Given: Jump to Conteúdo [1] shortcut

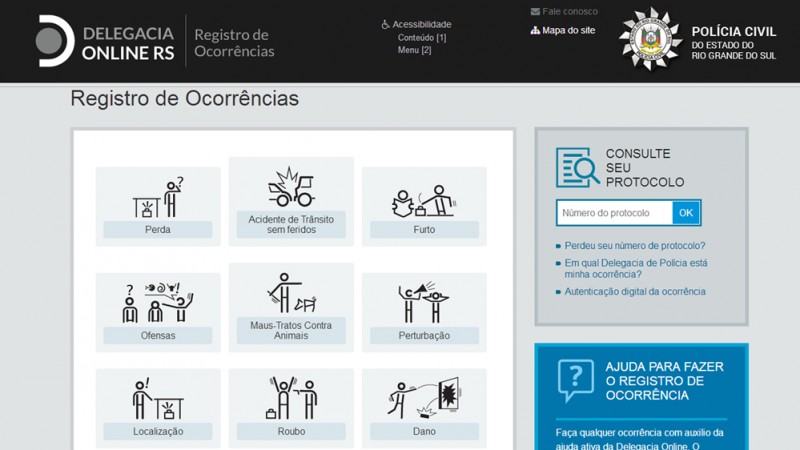Looking at the screenshot, I should (421, 37).
